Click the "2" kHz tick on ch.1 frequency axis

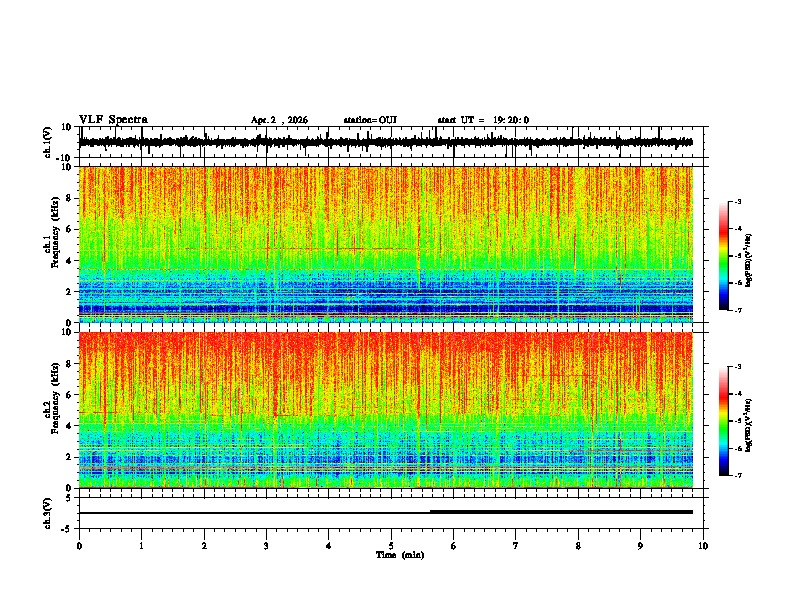coord(69,292)
